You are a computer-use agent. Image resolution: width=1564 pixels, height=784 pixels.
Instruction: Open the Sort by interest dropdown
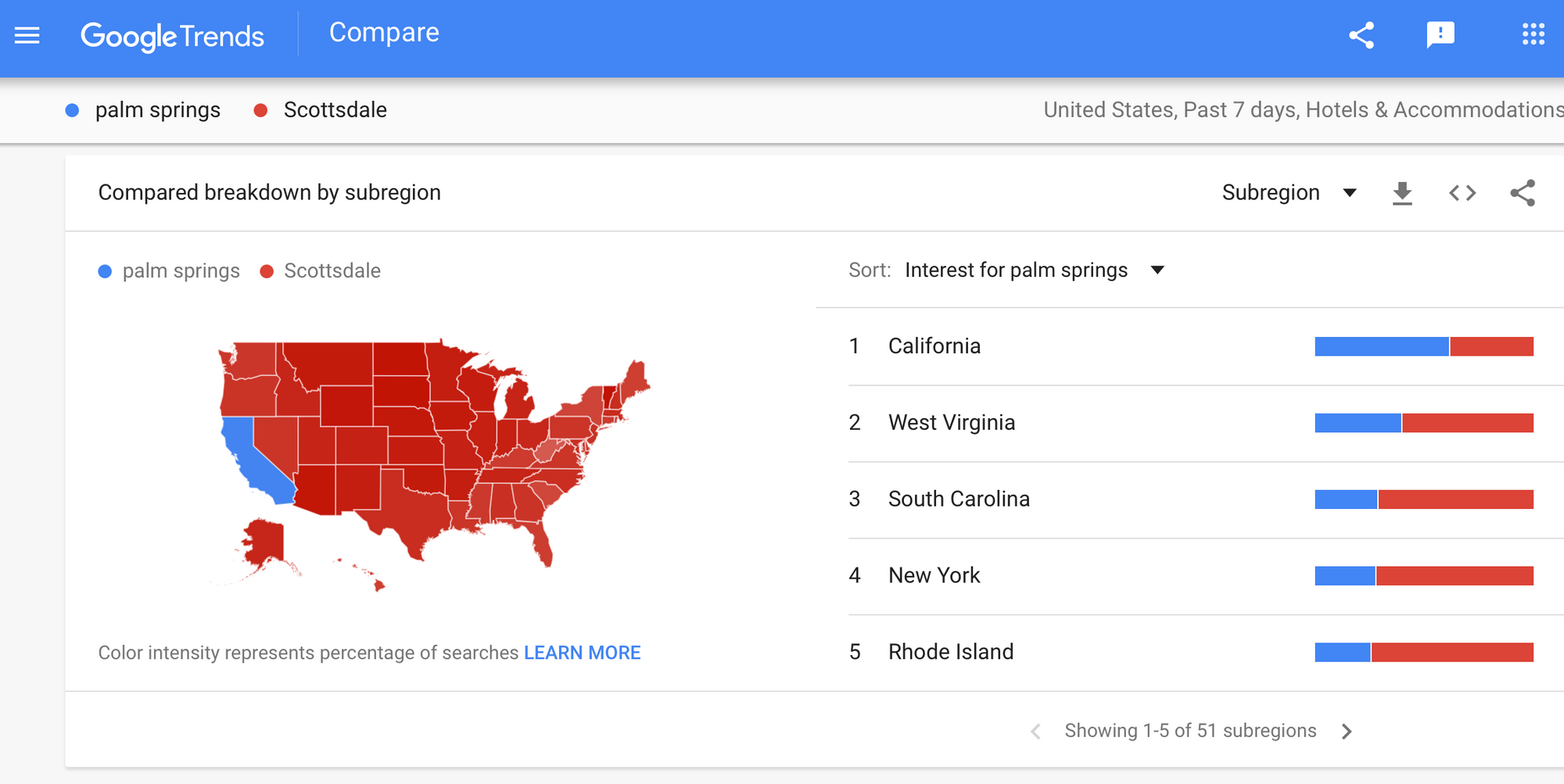coord(1034,270)
